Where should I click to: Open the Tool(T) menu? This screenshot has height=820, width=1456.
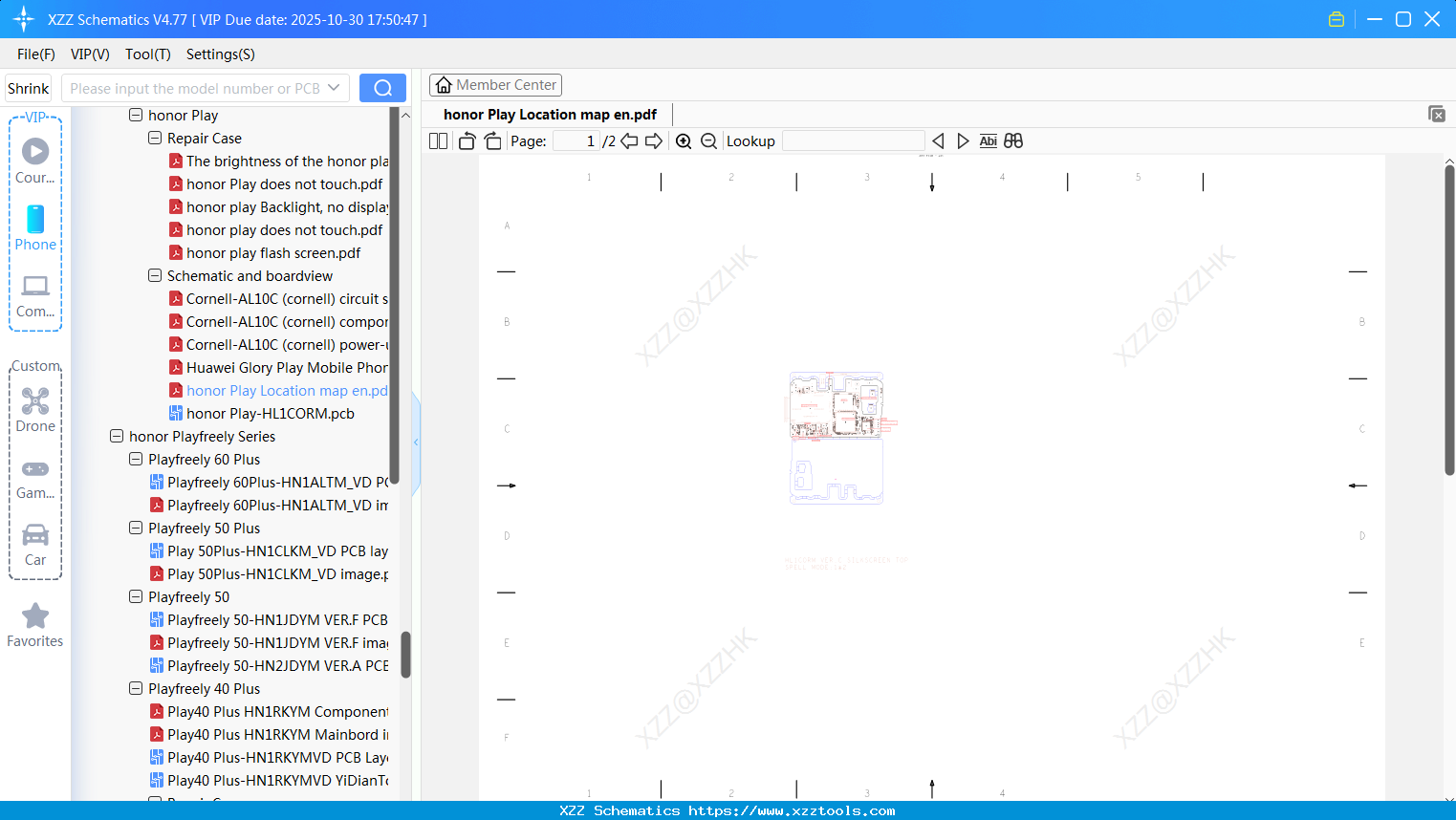click(x=148, y=54)
